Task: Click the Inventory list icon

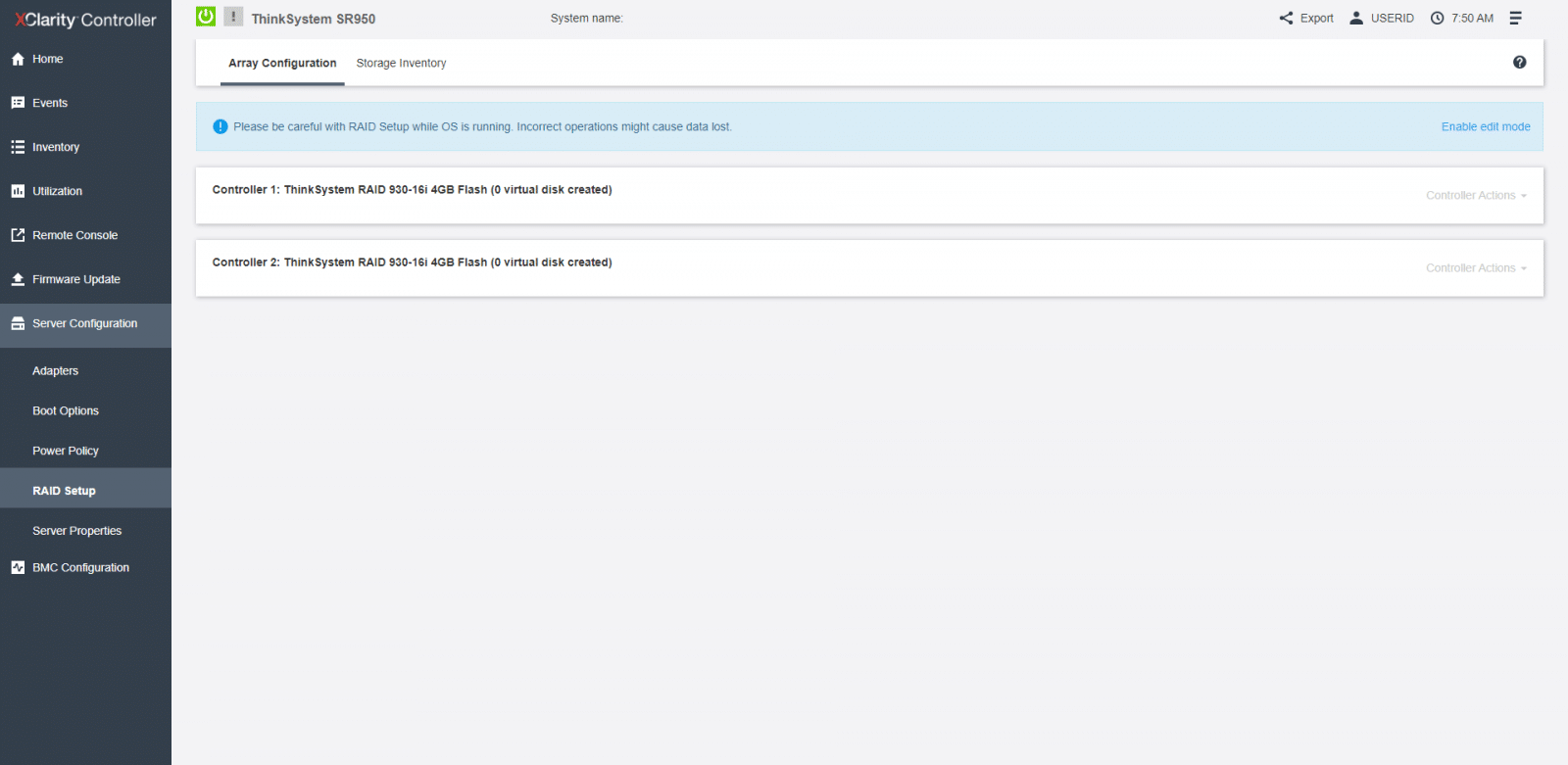Action: (x=18, y=147)
